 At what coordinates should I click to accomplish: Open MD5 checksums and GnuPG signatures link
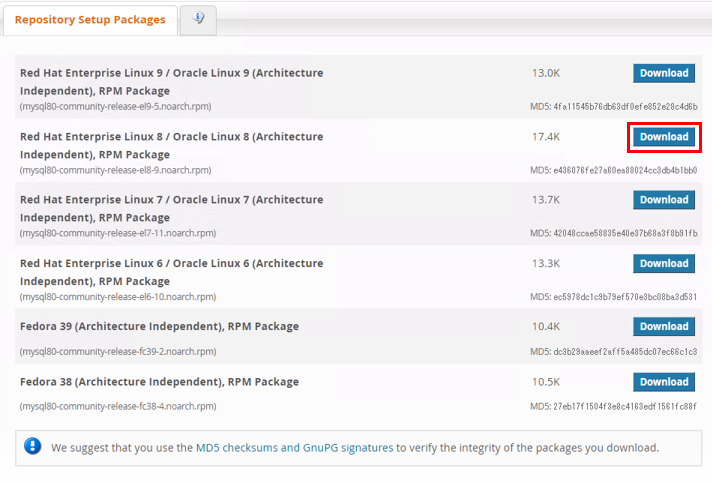[294, 448]
